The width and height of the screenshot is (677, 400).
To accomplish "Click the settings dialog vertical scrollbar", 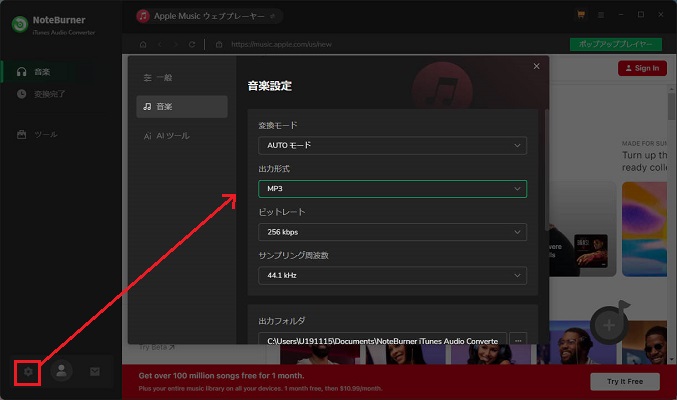I will tap(547, 170).
